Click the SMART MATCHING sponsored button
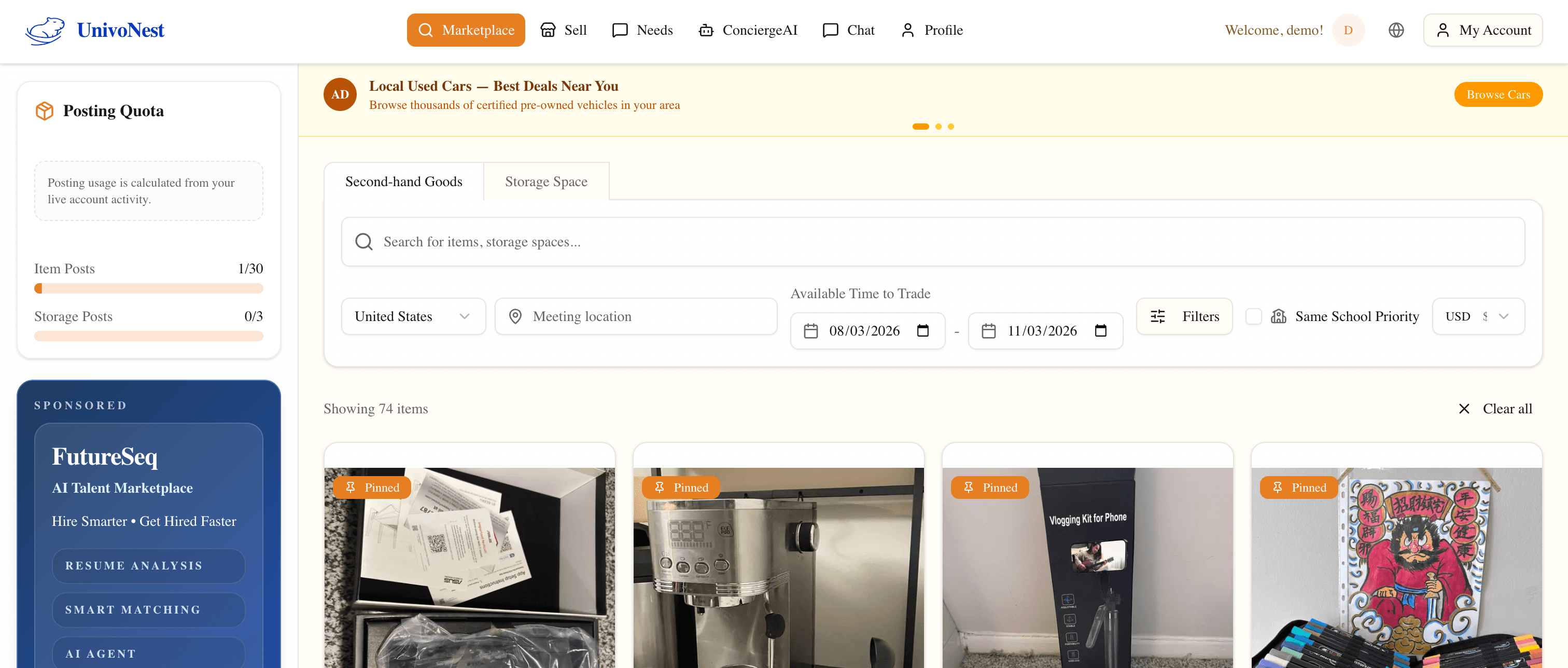The width and height of the screenshot is (1568, 668). [148, 609]
